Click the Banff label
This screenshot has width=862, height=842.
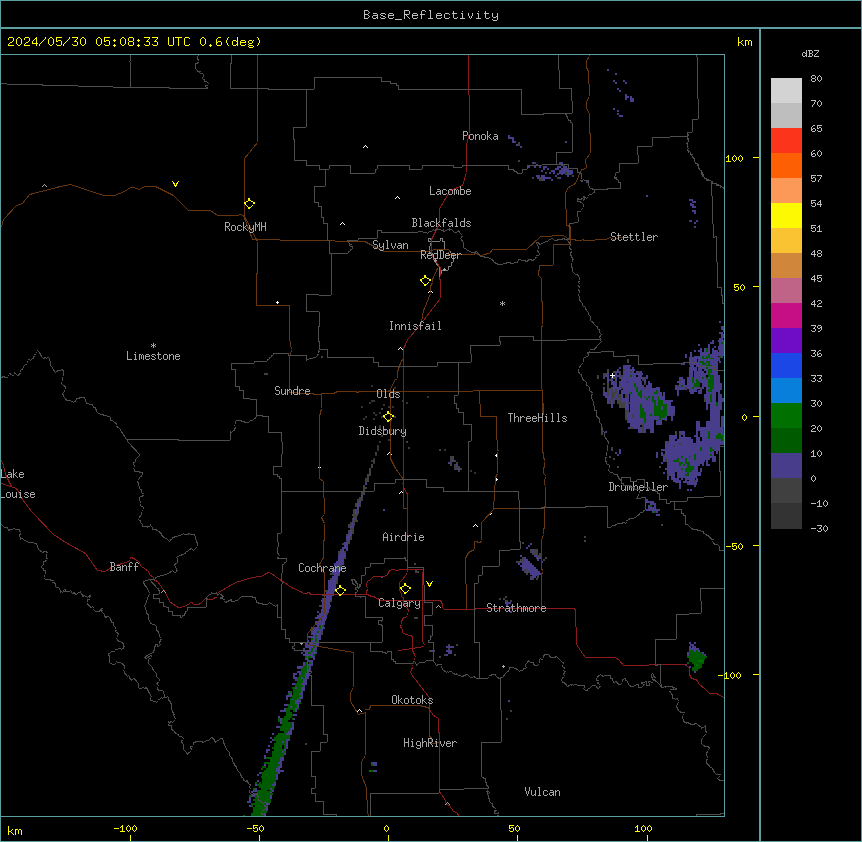click(x=124, y=567)
